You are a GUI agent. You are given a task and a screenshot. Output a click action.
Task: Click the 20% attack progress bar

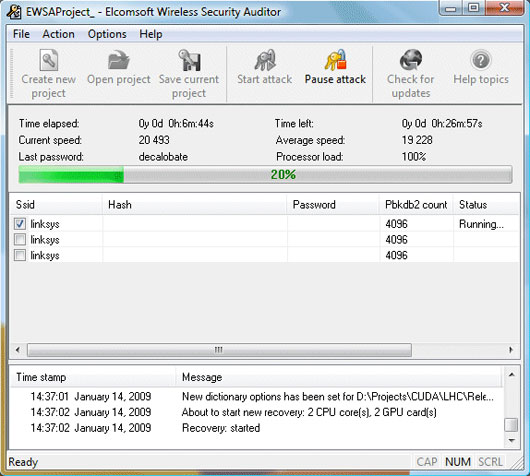[x=265, y=174]
